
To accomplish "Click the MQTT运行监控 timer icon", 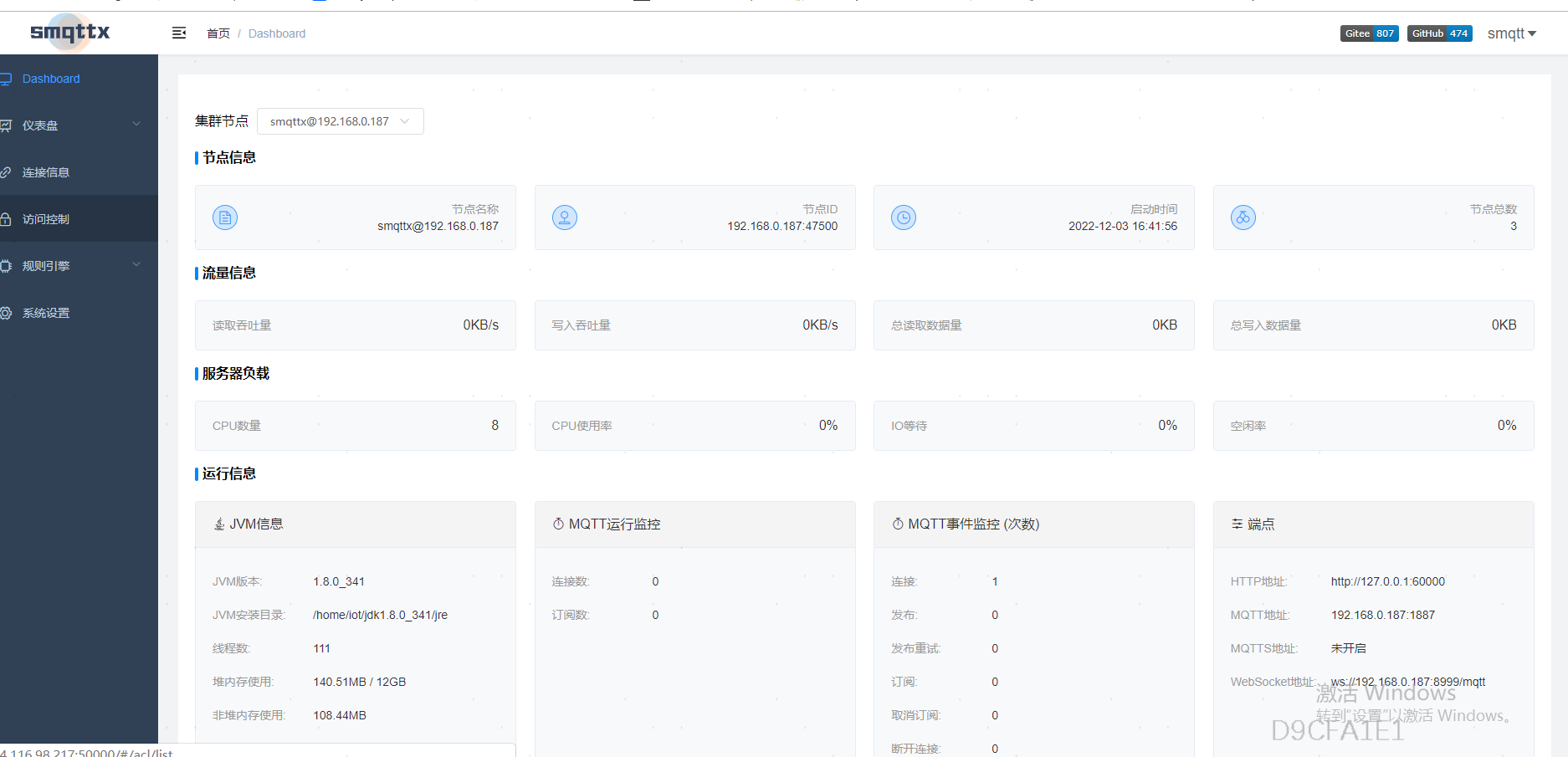I will (x=558, y=524).
